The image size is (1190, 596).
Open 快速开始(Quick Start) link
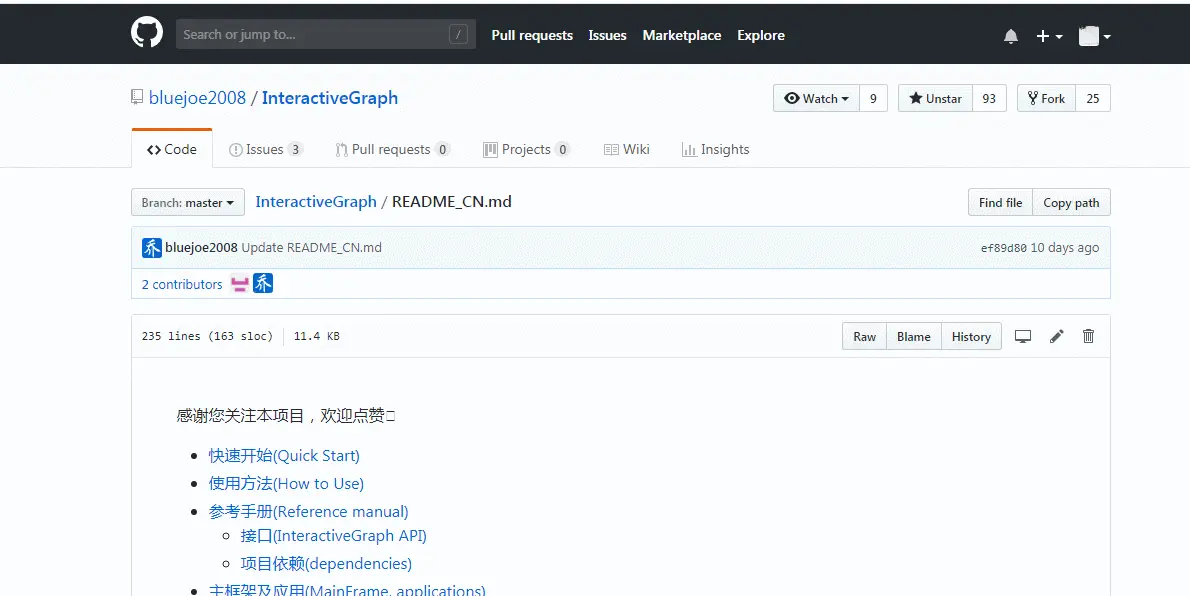pyautogui.click(x=284, y=456)
